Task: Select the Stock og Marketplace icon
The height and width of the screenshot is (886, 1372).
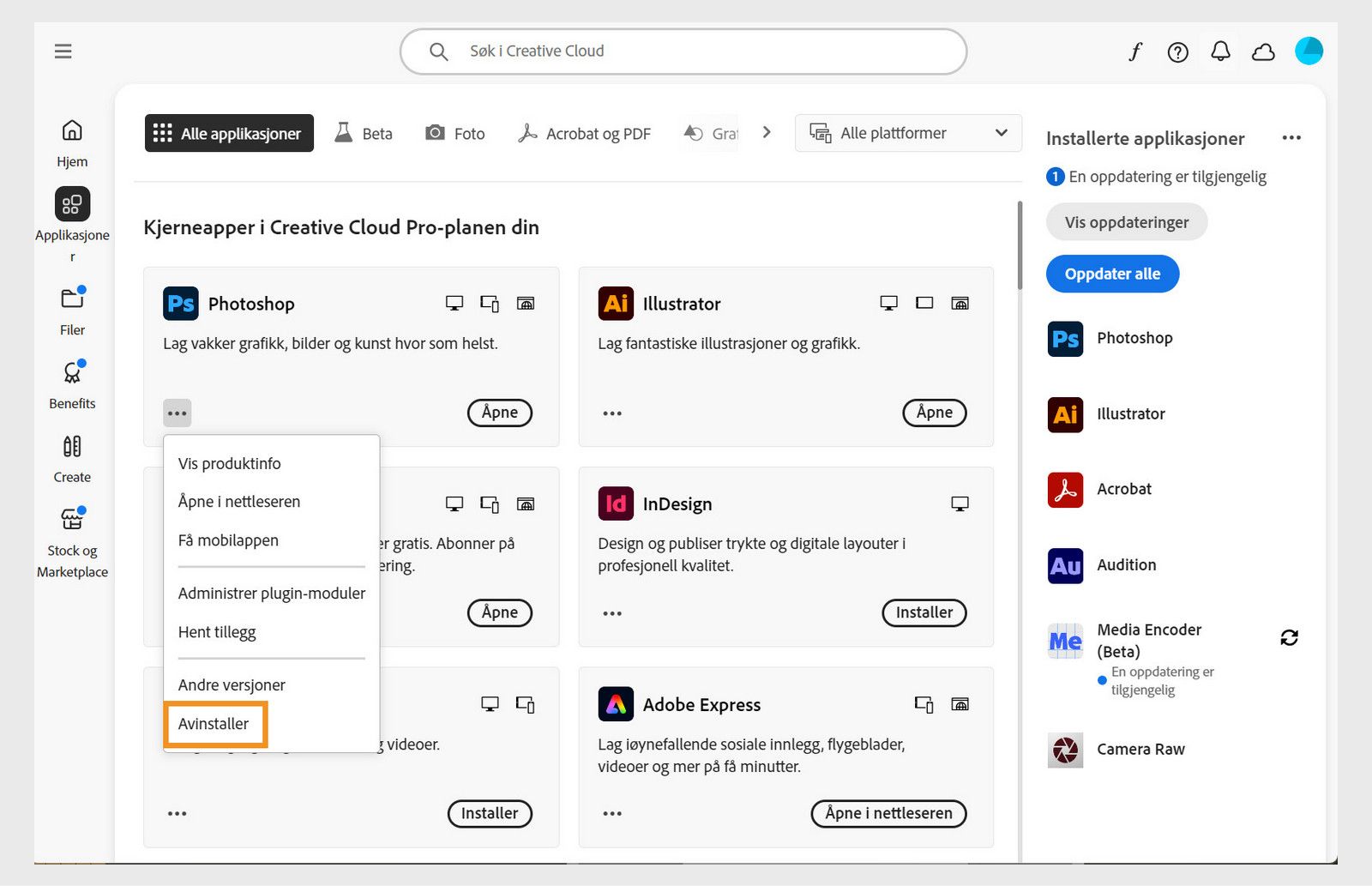Action: pos(72,518)
